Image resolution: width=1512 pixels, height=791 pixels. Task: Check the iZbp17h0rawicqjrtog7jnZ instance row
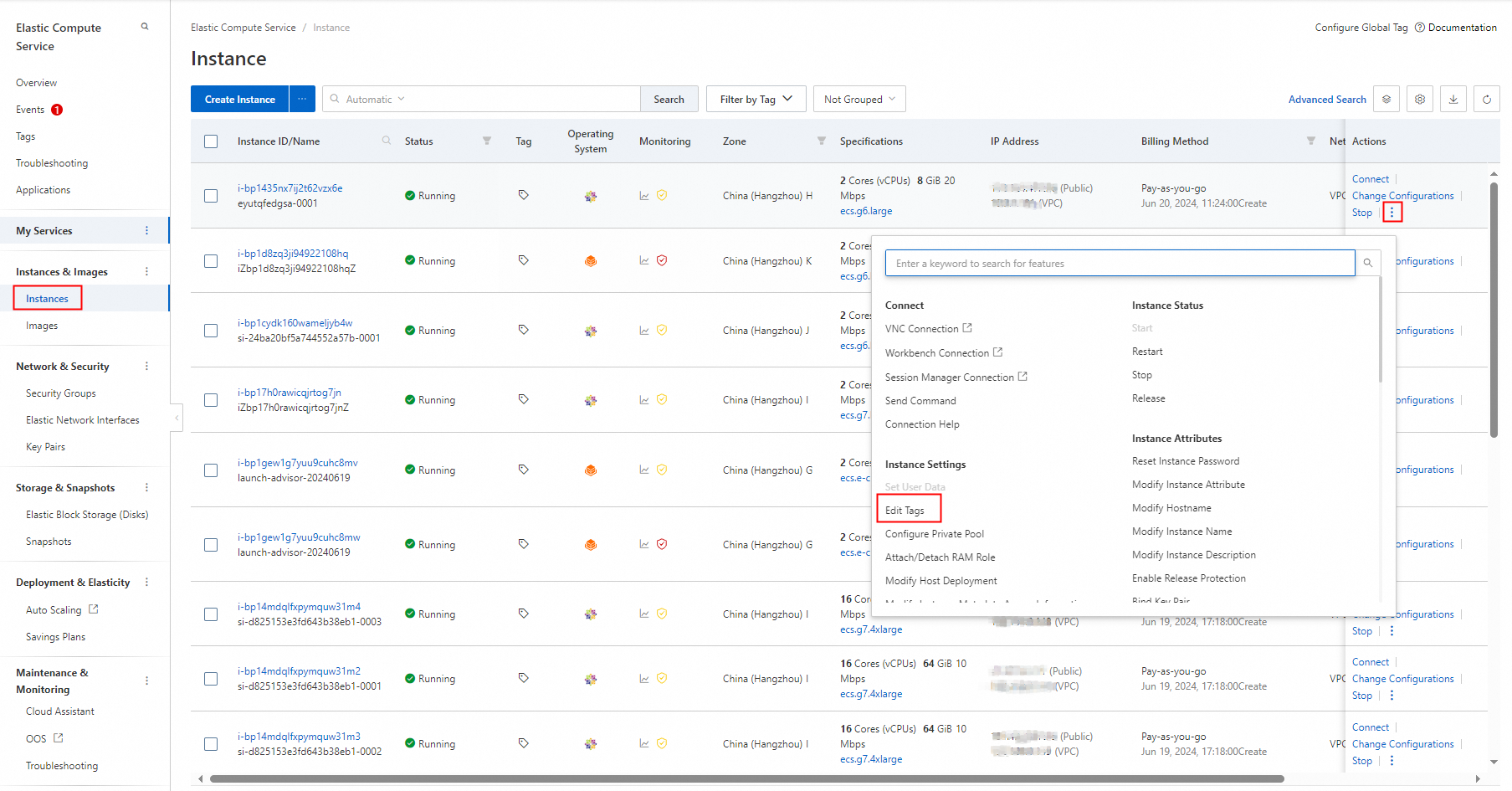tap(211, 400)
